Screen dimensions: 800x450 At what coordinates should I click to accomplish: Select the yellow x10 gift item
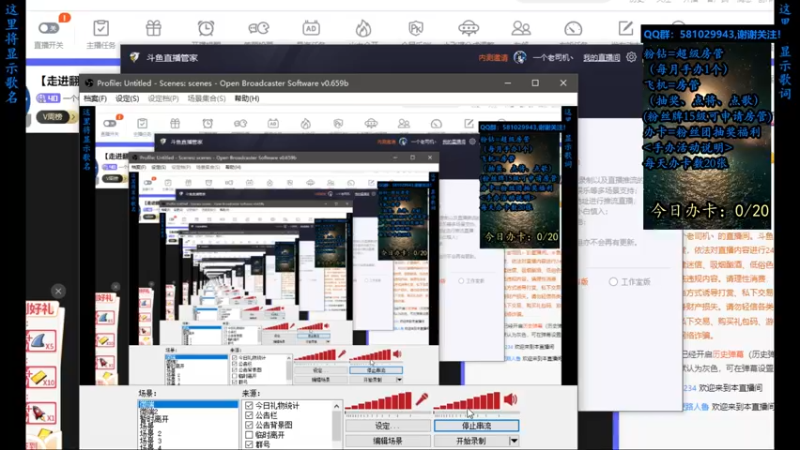click(x=41, y=378)
